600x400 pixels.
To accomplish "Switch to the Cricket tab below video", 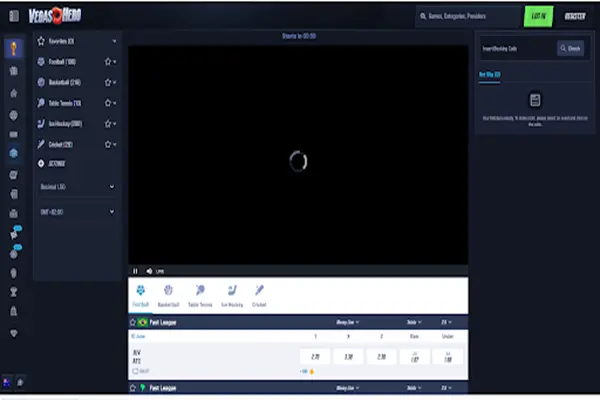I will [x=259, y=296].
